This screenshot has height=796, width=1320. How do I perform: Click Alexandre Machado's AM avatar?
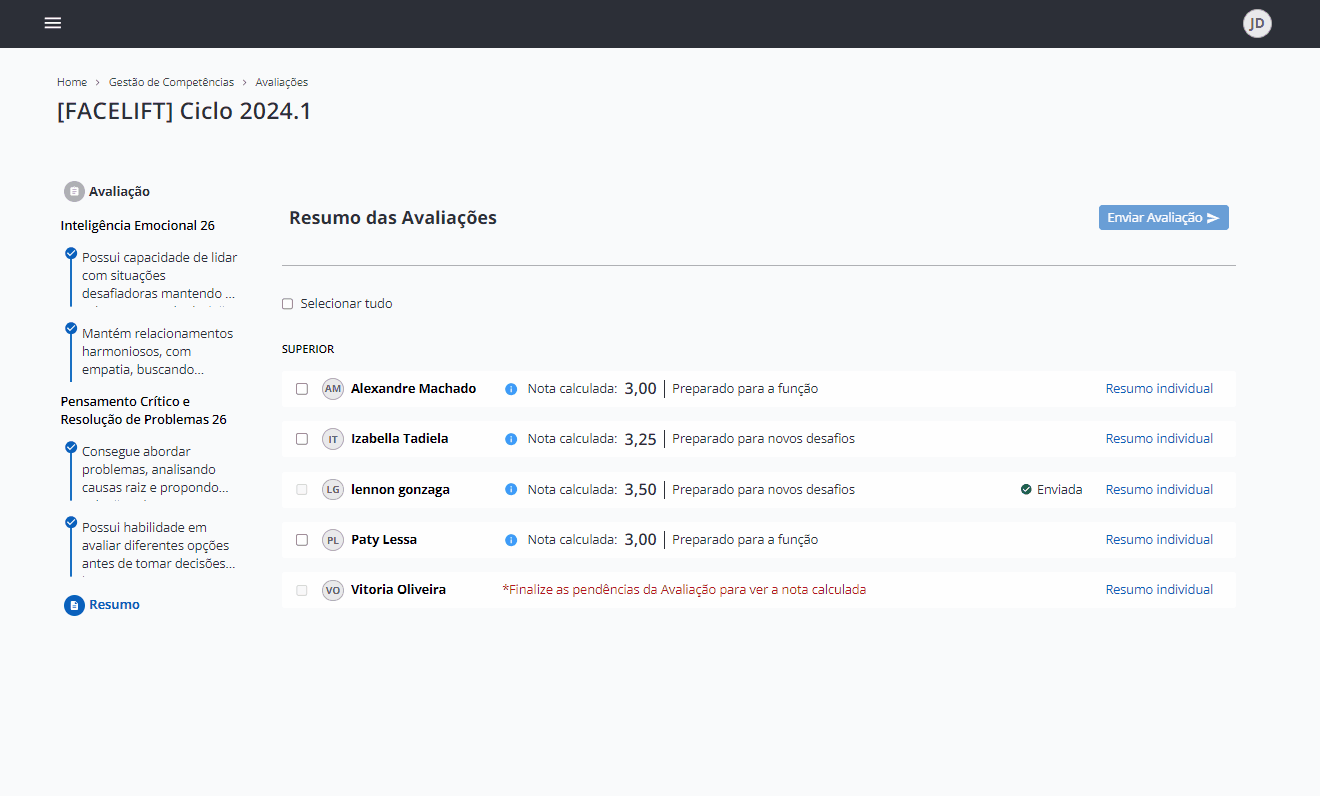(333, 389)
